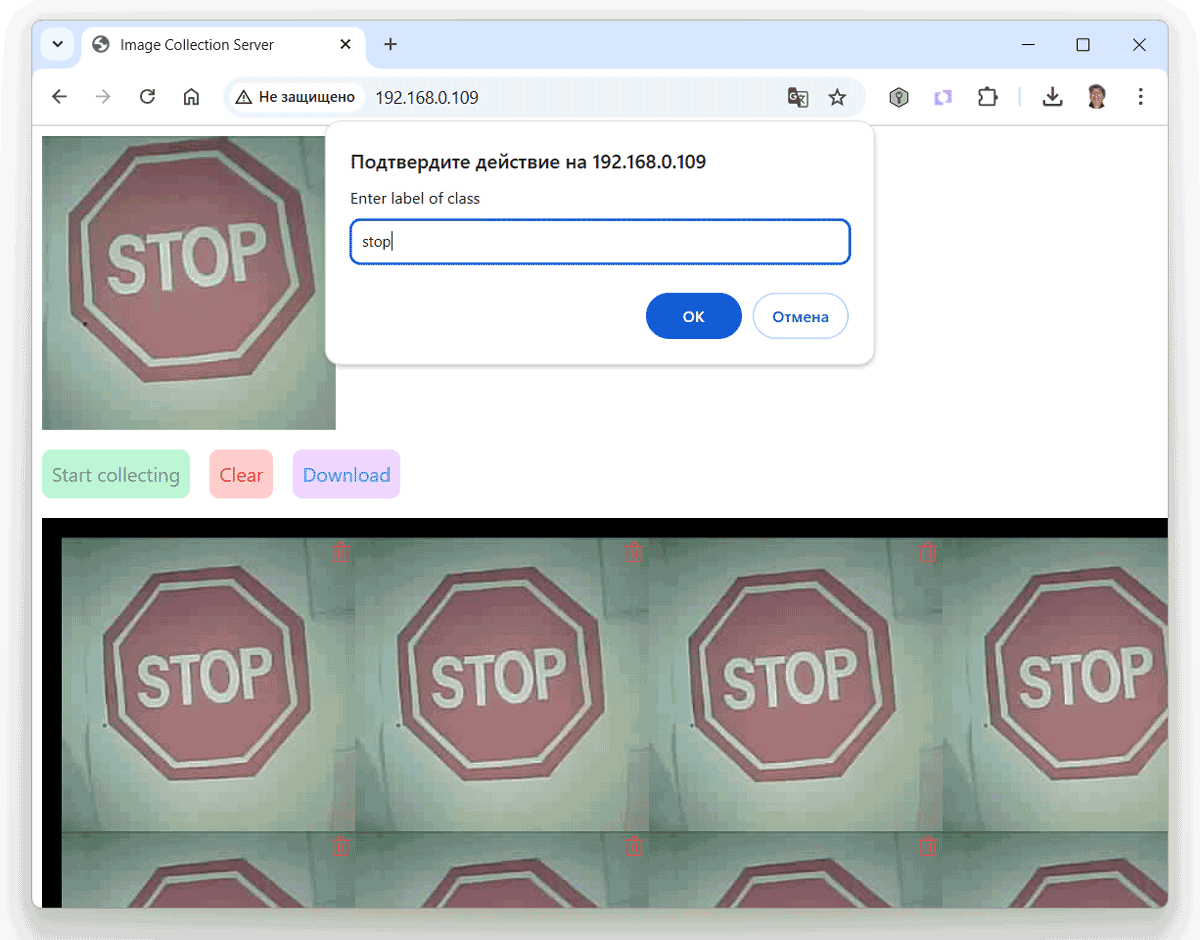The image size is (1200, 940).
Task: Delete second bottom-row image via trash icon
Action: tap(634, 844)
